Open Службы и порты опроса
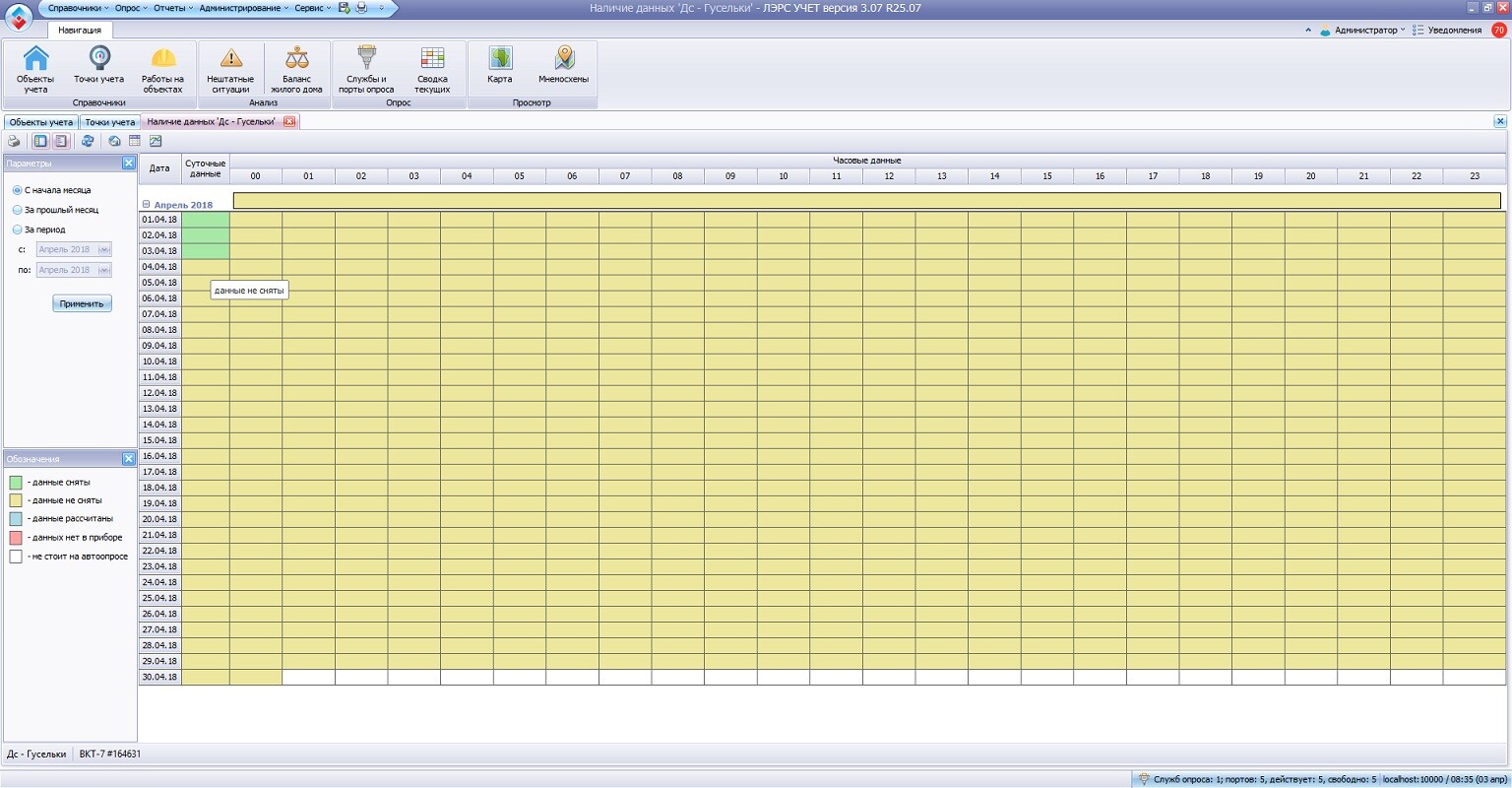The image size is (1512, 788). [366, 69]
